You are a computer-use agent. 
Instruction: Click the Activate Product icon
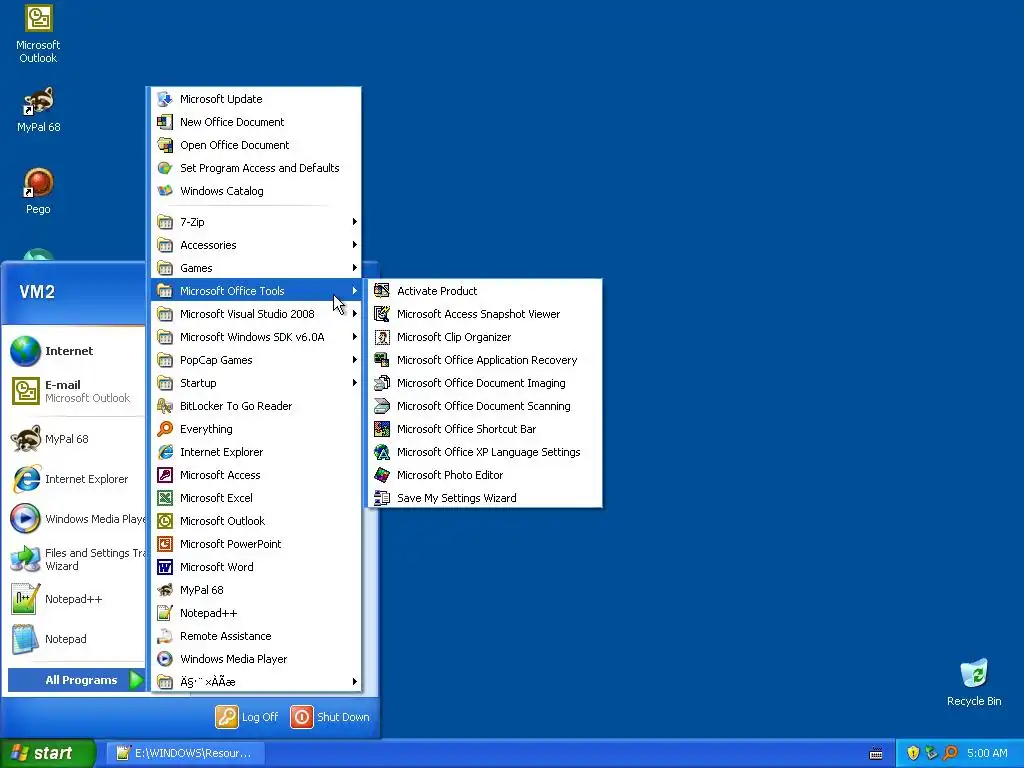(382, 291)
